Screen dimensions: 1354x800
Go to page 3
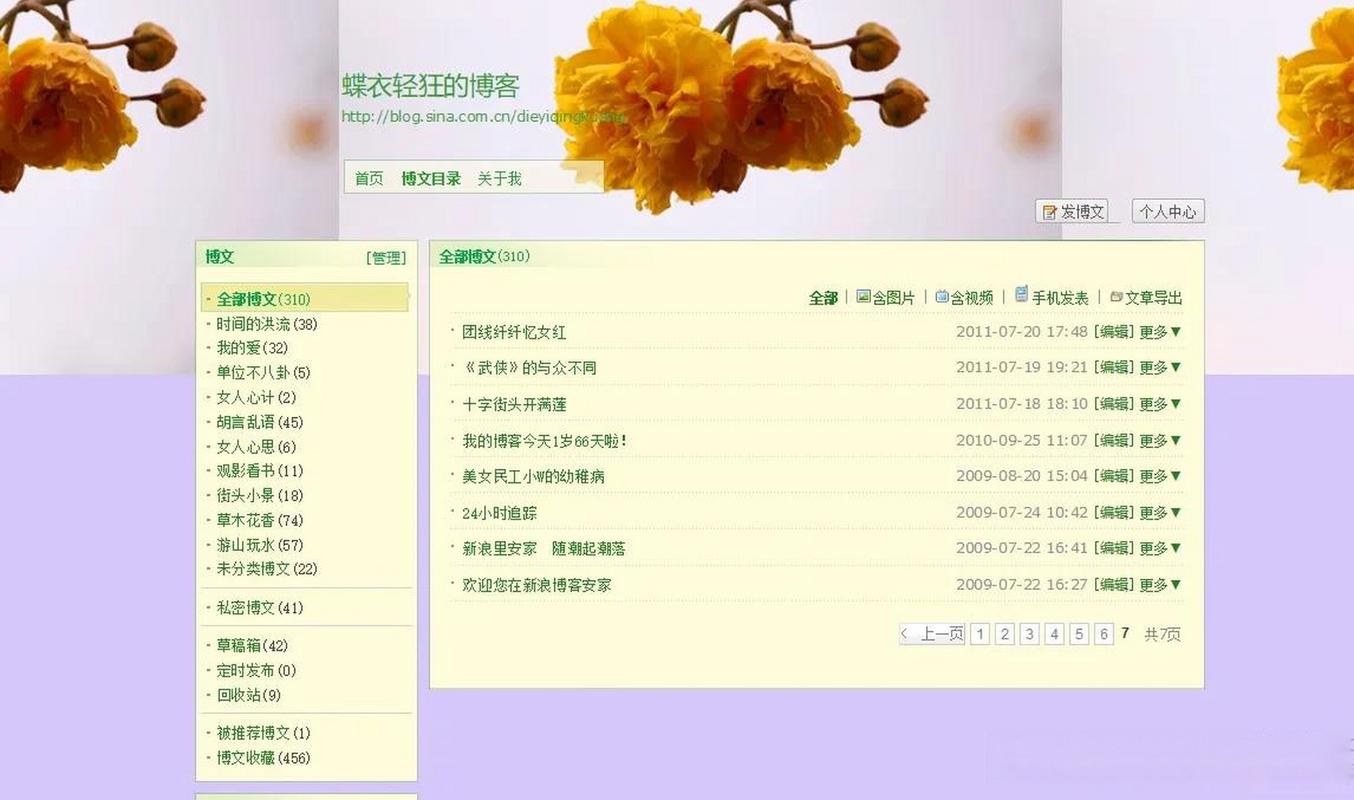tap(1029, 634)
